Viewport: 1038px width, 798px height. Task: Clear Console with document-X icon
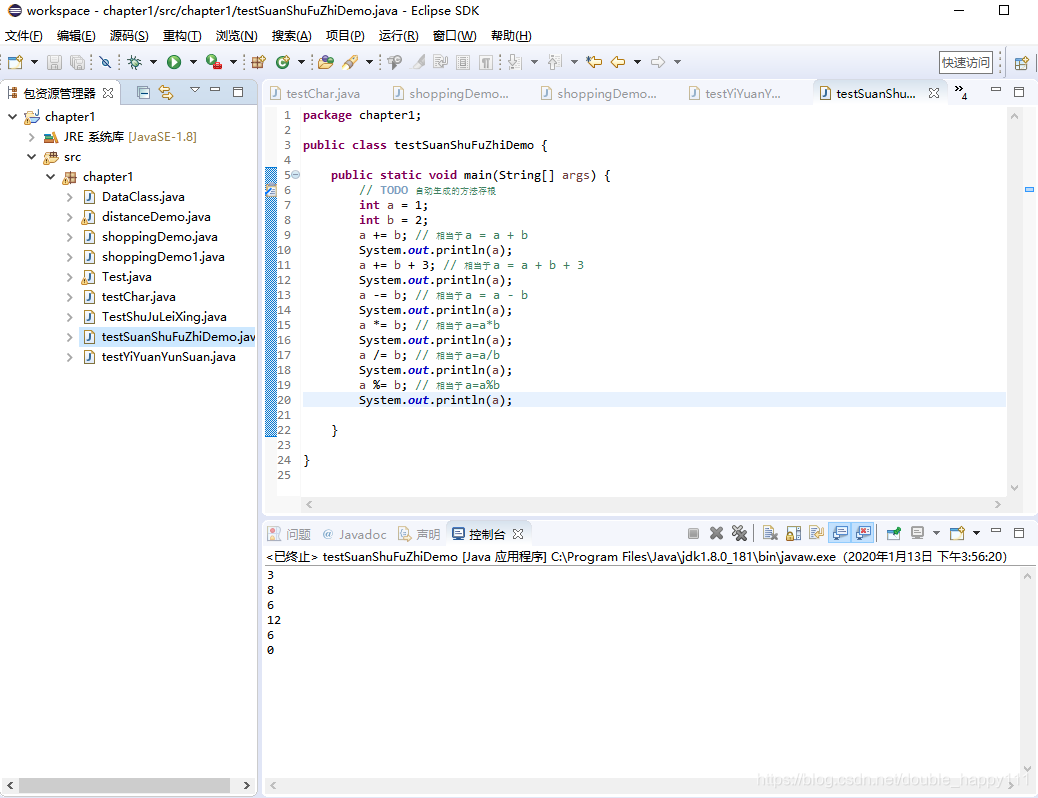click(x=769, y=533)
